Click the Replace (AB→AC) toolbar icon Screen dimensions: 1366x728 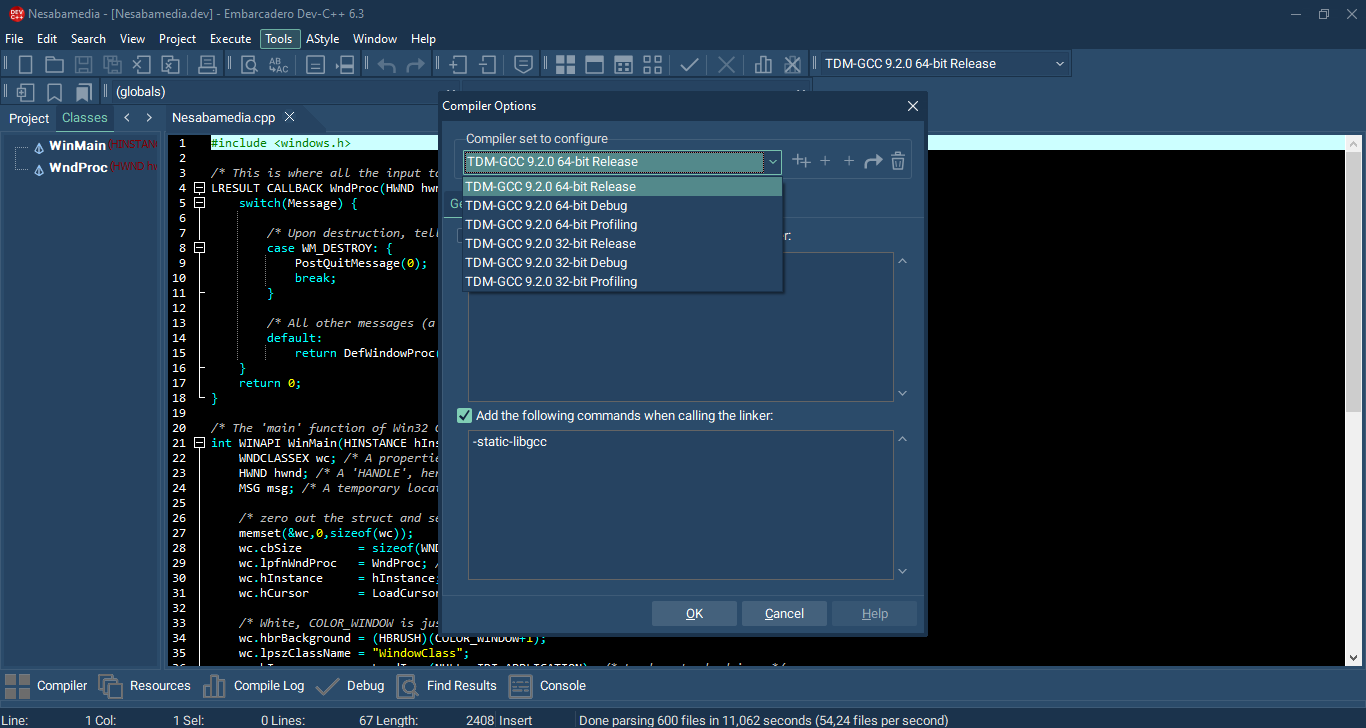point(277,65)
